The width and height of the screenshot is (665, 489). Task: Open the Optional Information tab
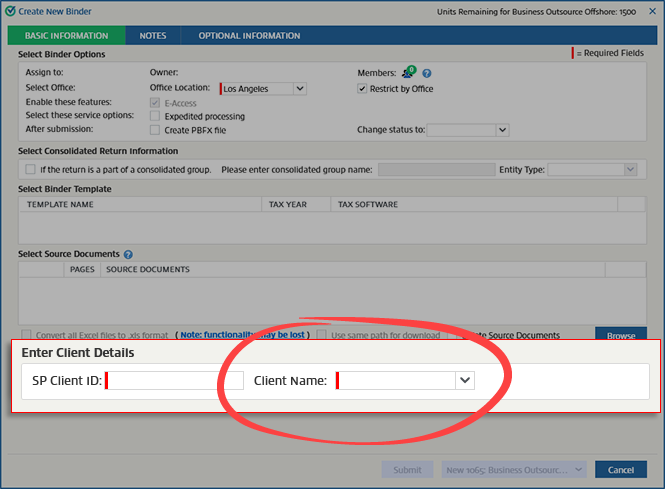(249, 36)
